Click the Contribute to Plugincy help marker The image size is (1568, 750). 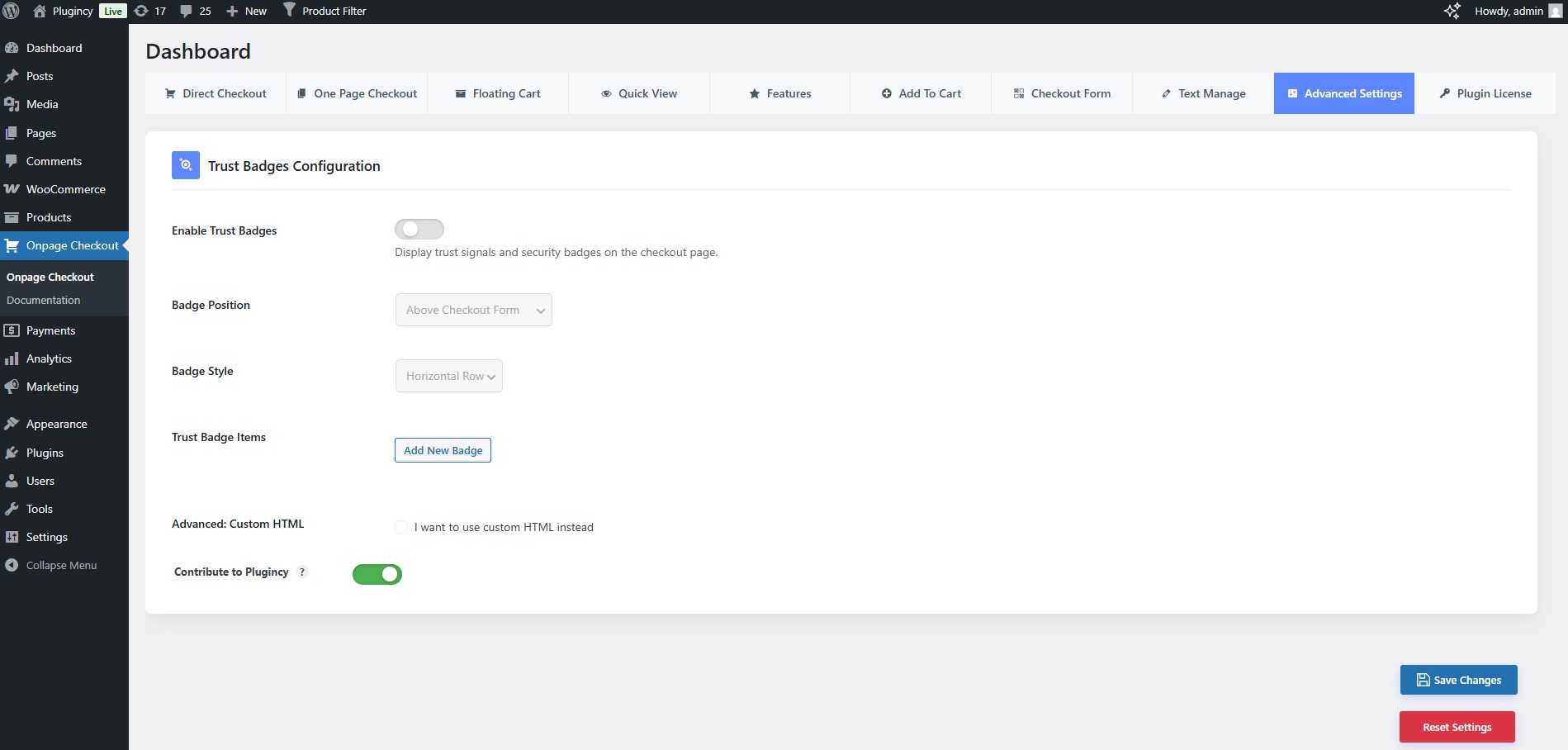[x=302, y=572]
